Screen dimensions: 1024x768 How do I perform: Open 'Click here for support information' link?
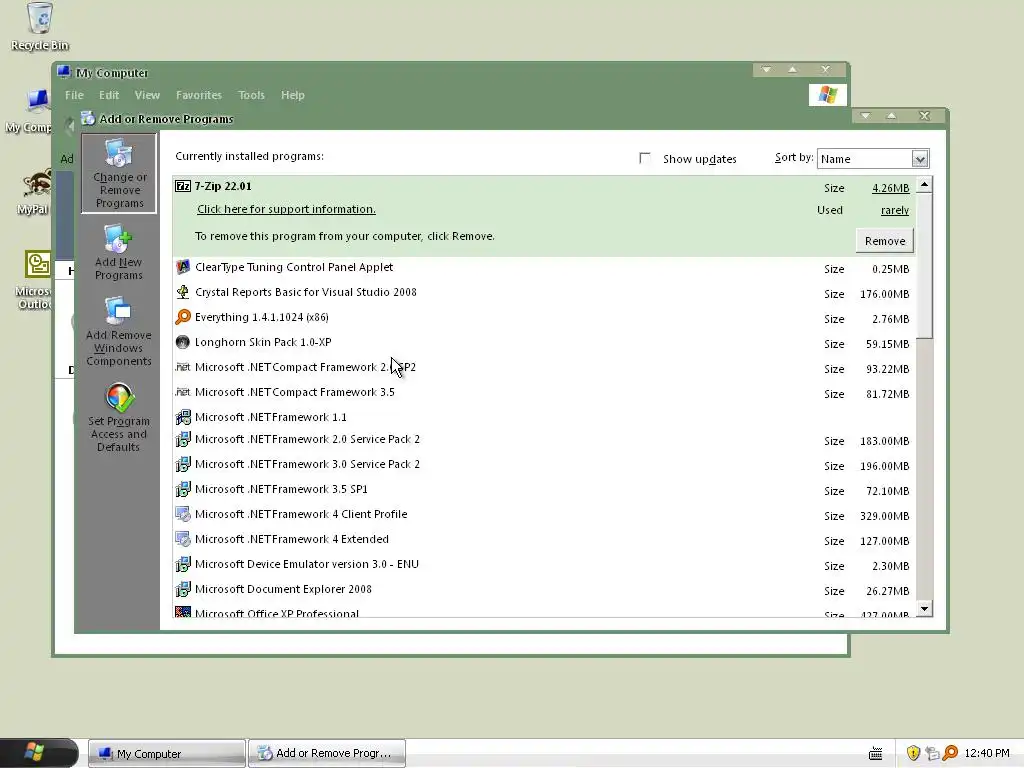click(x=286, y=209)
